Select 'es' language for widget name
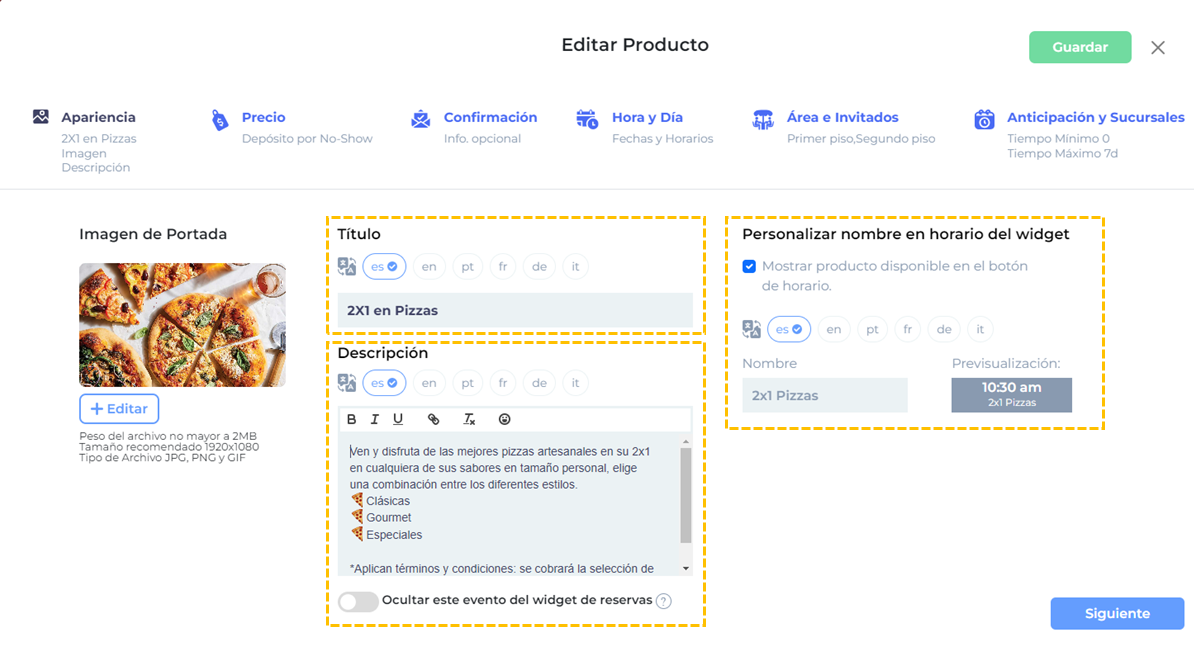Viewport: 1194px width, 647px height. [x=789, y=330]
